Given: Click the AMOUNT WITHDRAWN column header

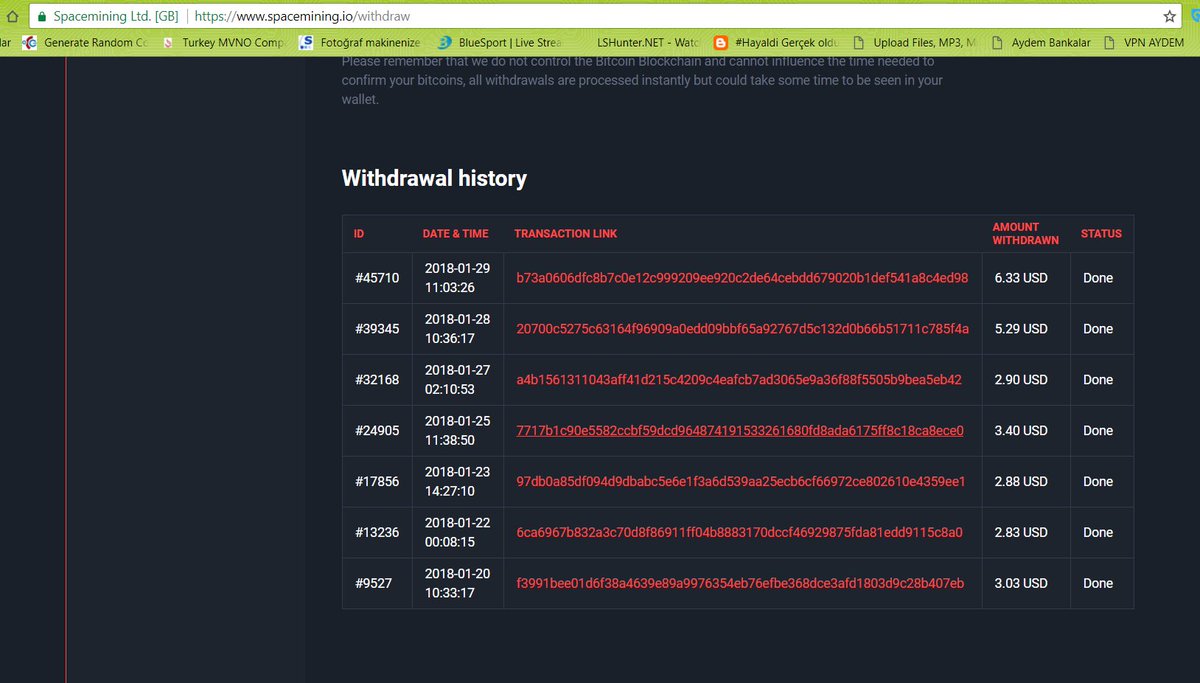Looking at the screenshot, I should pos(1025,234).
